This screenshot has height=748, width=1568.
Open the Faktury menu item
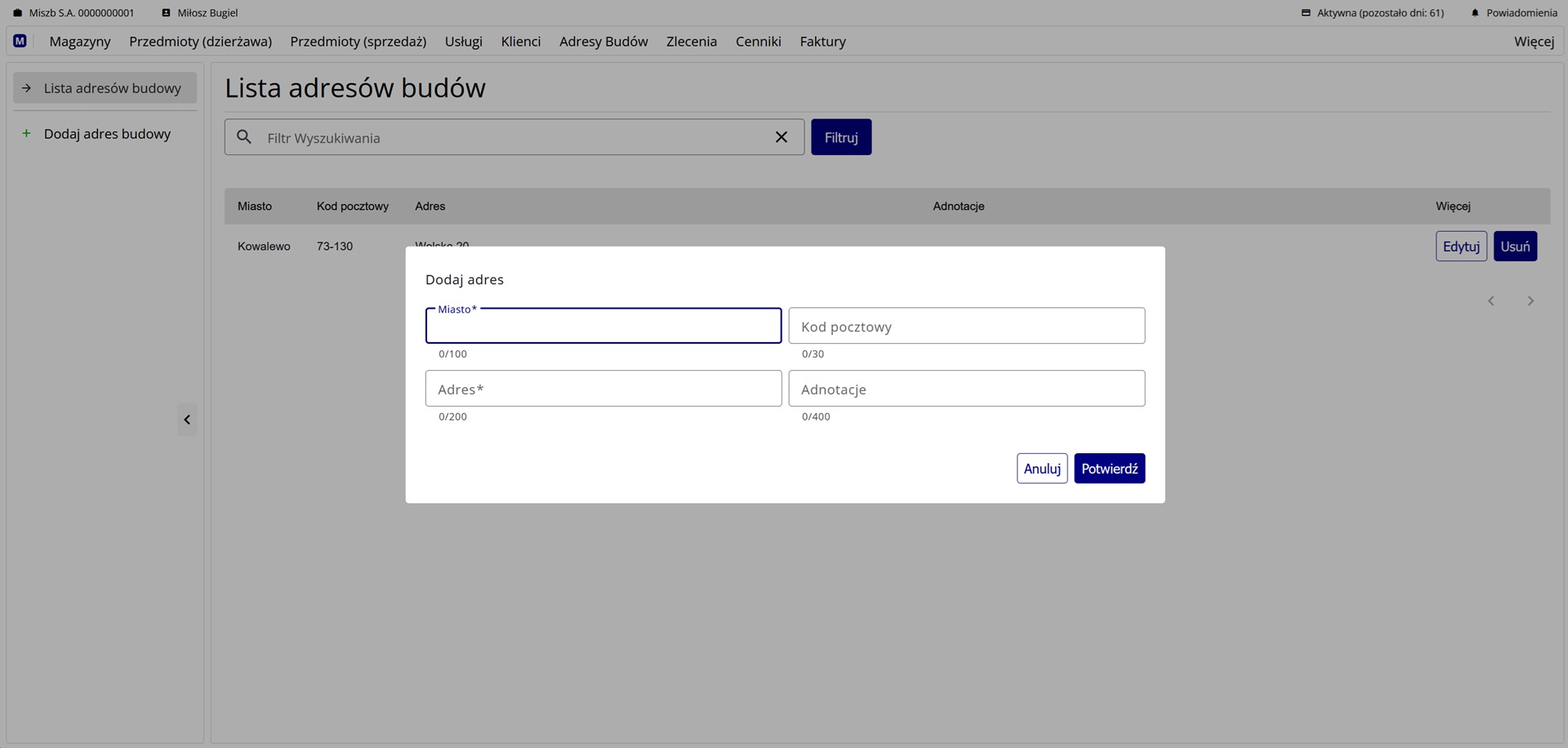click(822, 42)
